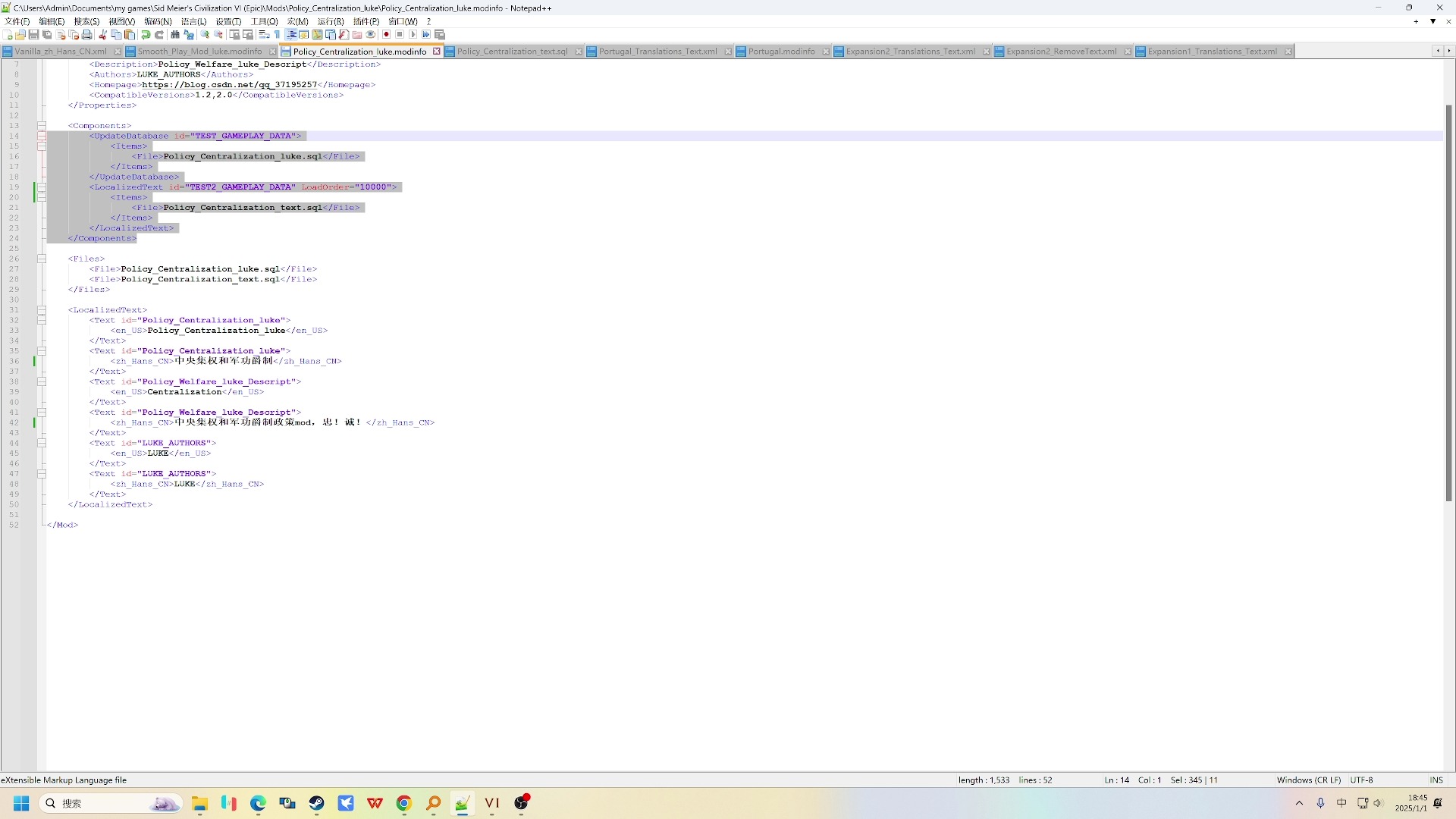
Task: Click the Find binoculars toolbar icon
Action: [175, 35]
